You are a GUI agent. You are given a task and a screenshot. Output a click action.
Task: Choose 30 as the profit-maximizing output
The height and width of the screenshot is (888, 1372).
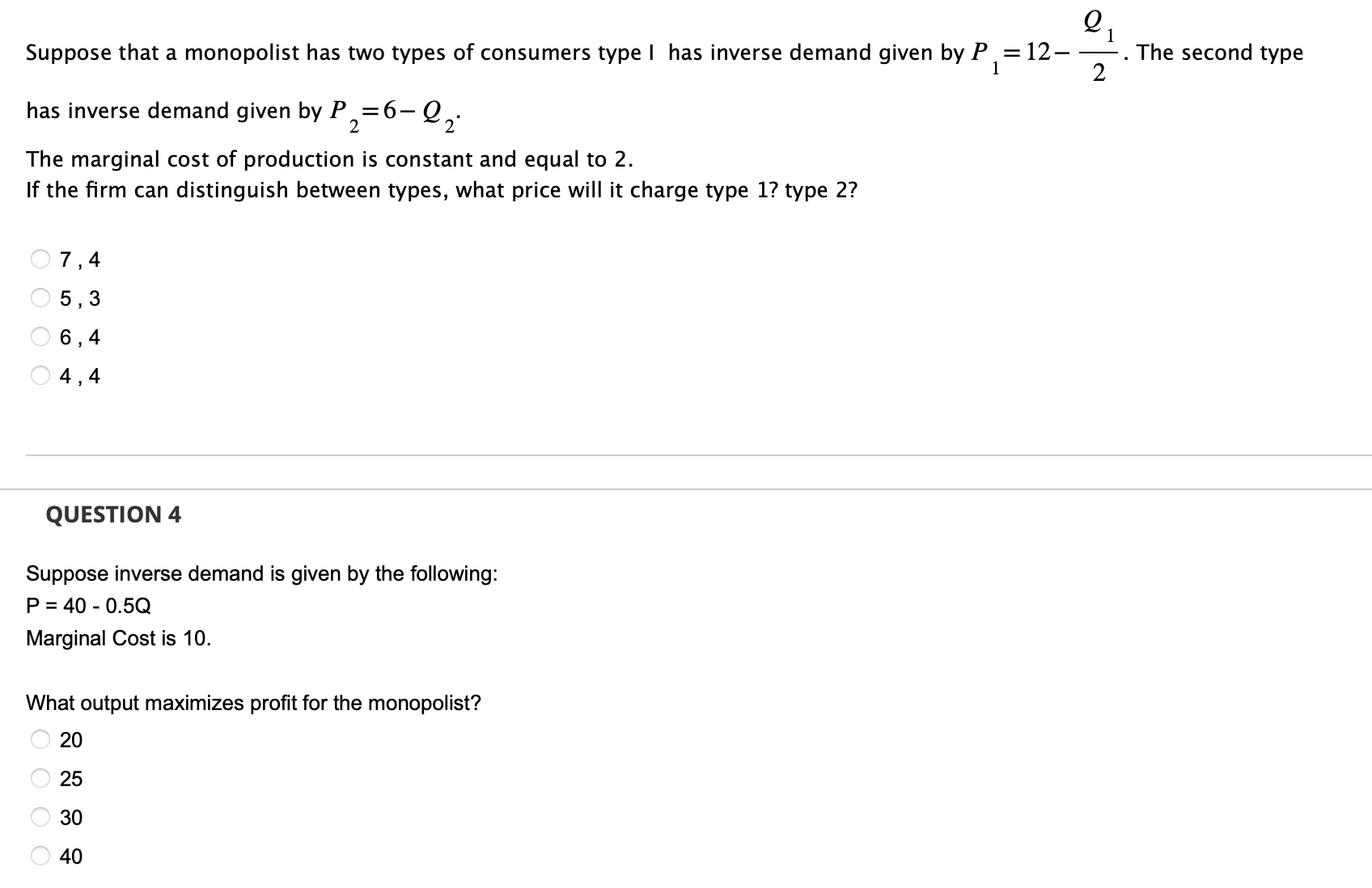[40, 817]
